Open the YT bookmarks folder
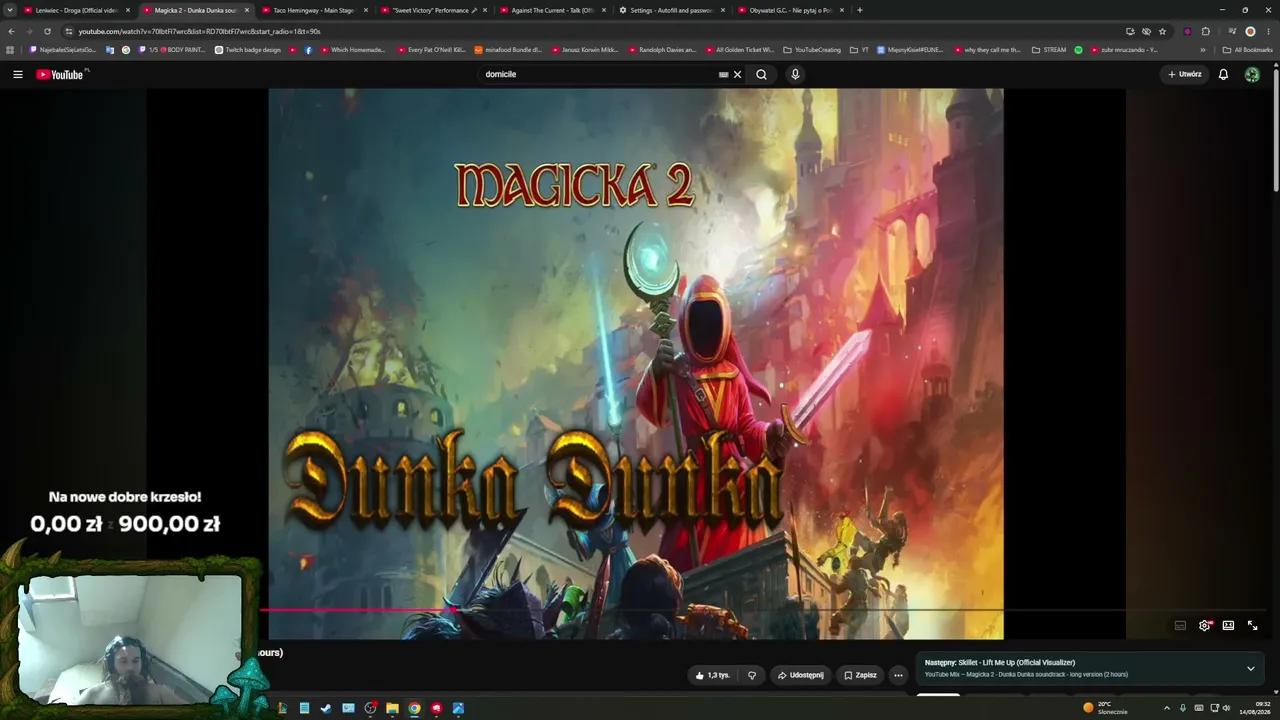 [x=859, y=50]
